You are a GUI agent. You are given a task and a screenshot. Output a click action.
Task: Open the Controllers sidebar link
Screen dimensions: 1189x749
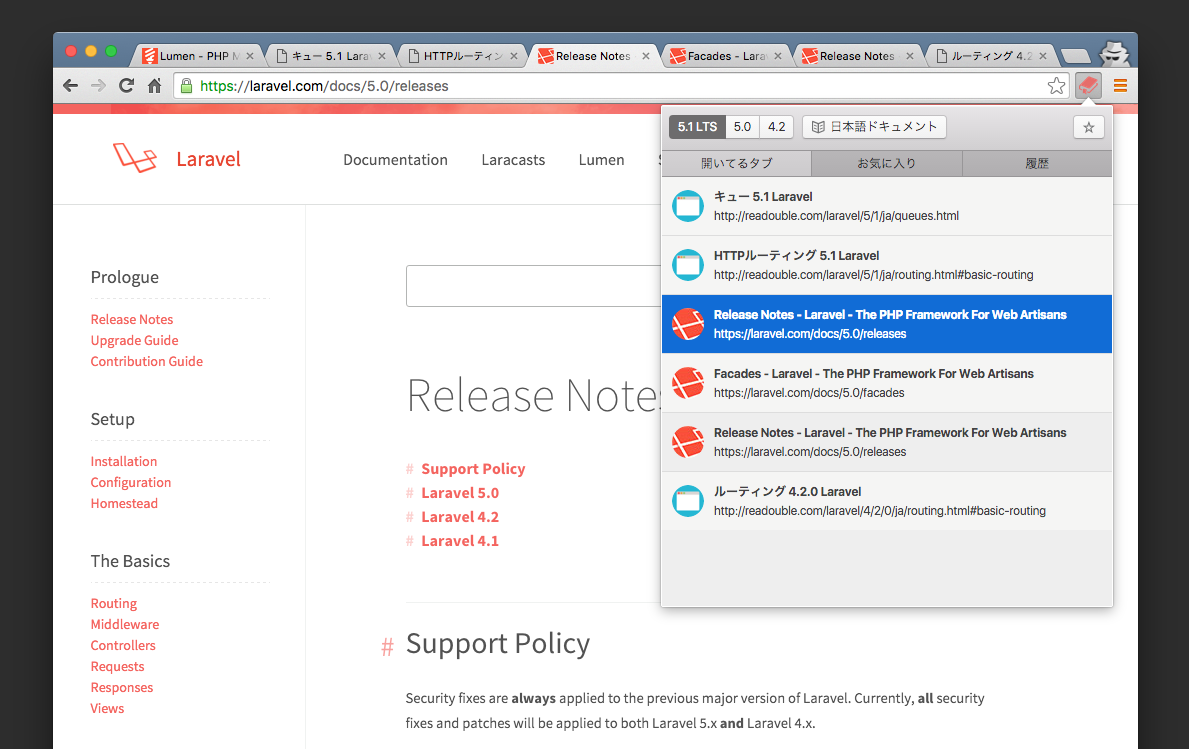(123, 645)
